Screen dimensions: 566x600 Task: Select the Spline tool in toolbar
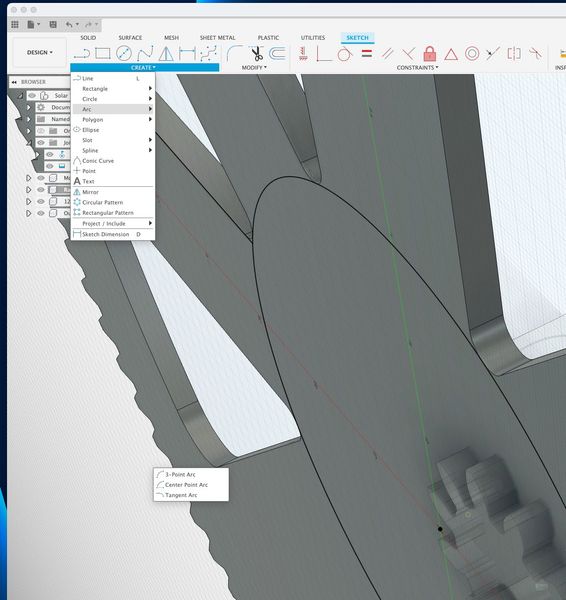click(x=145, y=54)
